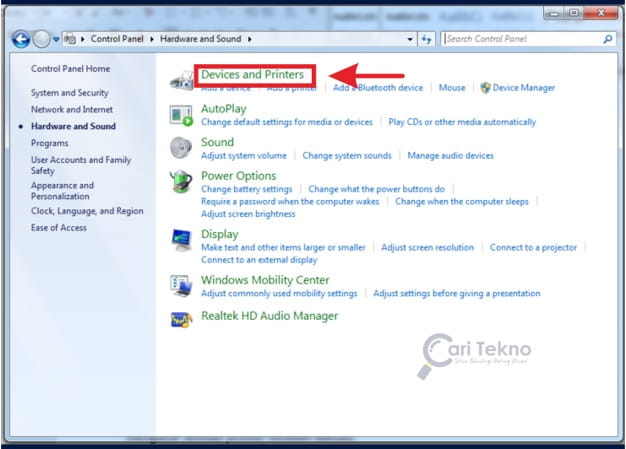The height and width of the screenshot is (449, 626).
Task: Open Device Manager link
Action: point(523,88)
